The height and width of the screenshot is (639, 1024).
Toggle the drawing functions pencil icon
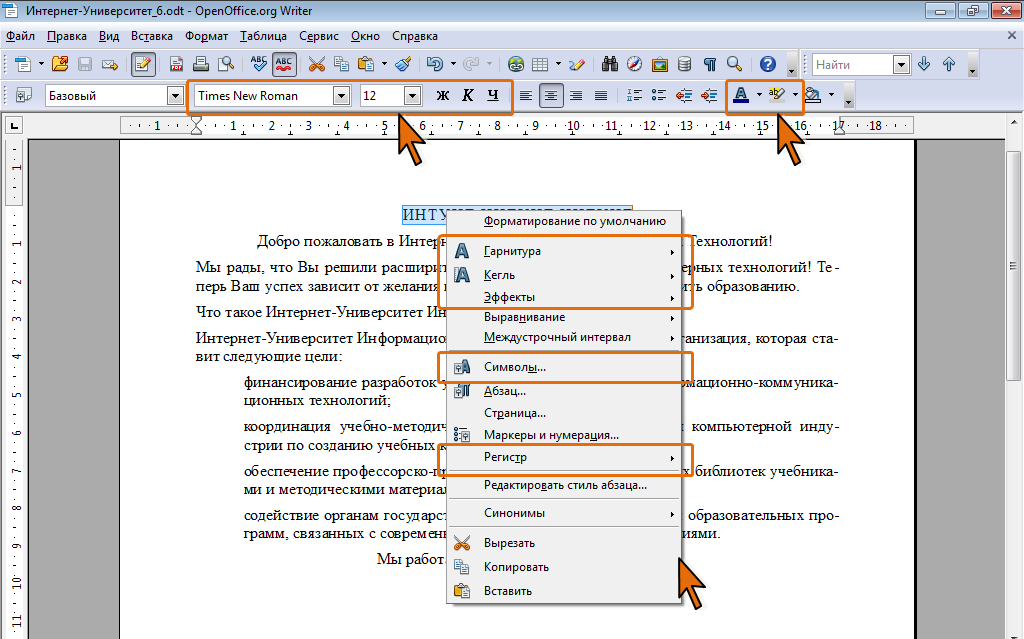(x=577, y=64)
